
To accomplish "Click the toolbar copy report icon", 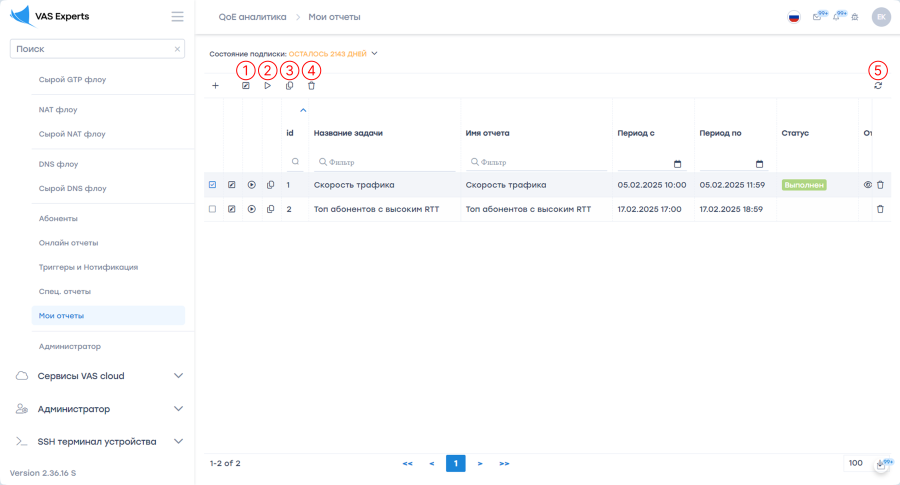I will tap(289, 86).
